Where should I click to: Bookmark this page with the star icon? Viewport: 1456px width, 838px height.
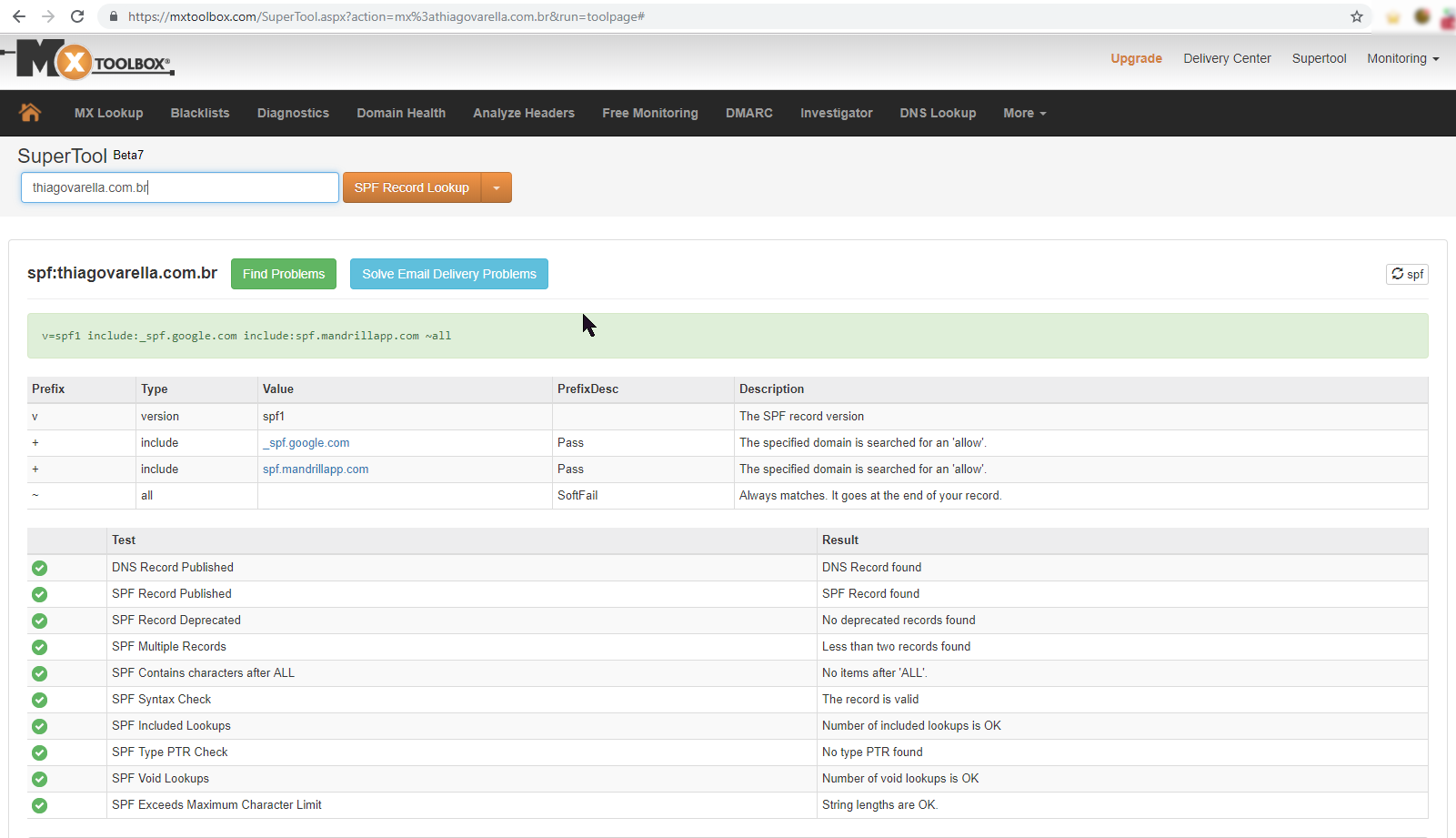pyautogui.click(x=1357, y=16)
